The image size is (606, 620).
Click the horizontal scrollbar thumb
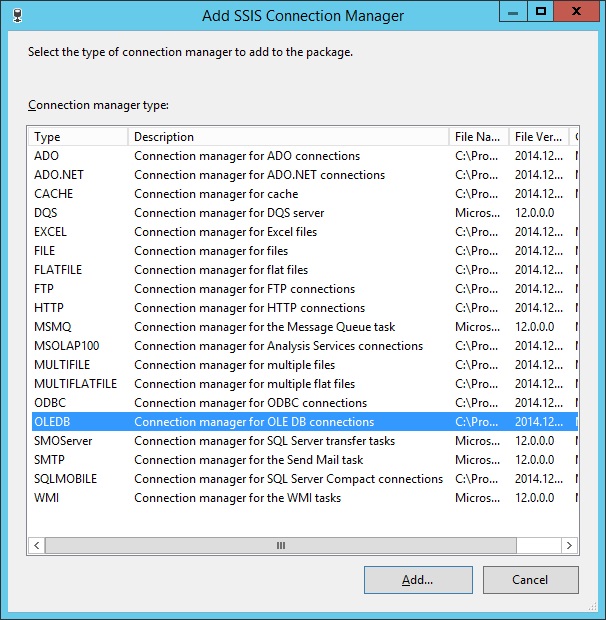[281, 546]
